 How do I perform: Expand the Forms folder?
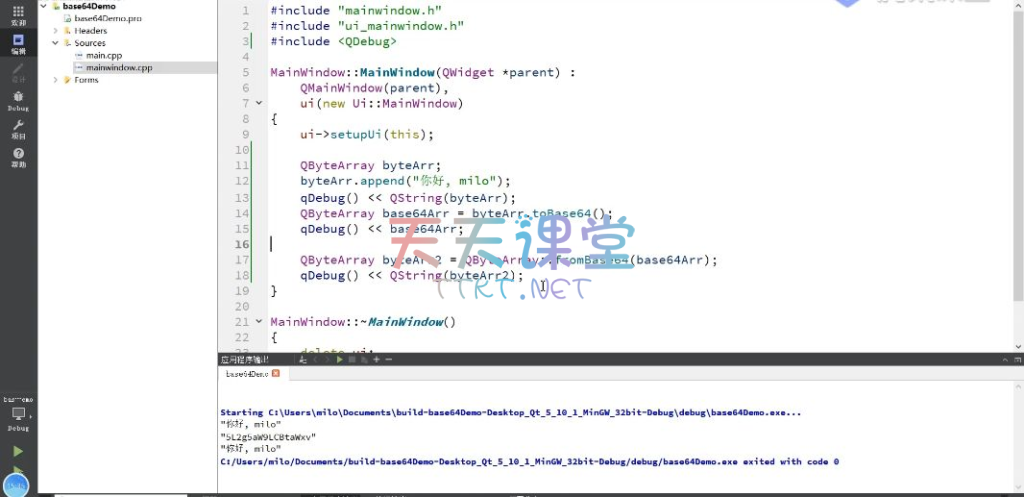(x=56, y=80)
